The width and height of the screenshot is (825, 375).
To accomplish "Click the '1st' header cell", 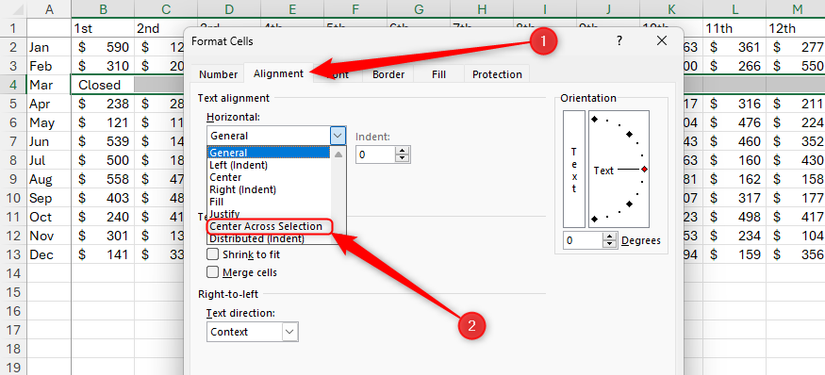I will 103,28.
